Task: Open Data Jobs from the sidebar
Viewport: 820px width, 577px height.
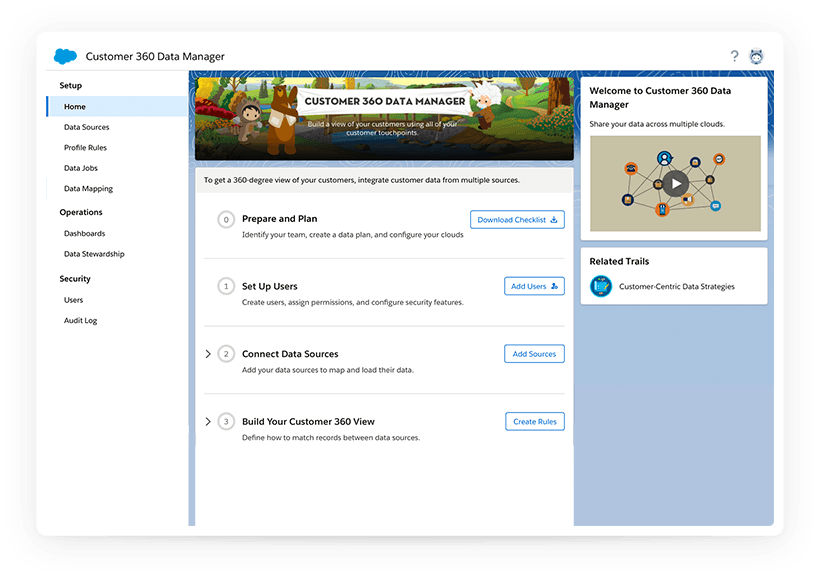Action: (x=81, y=168)
